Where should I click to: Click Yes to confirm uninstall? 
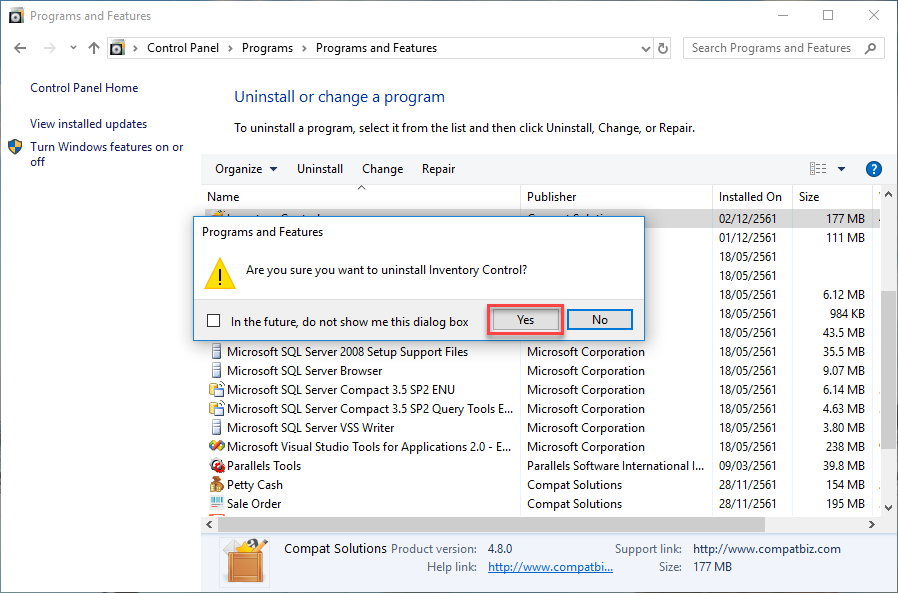pyautogui.click(x=525, y=320)
